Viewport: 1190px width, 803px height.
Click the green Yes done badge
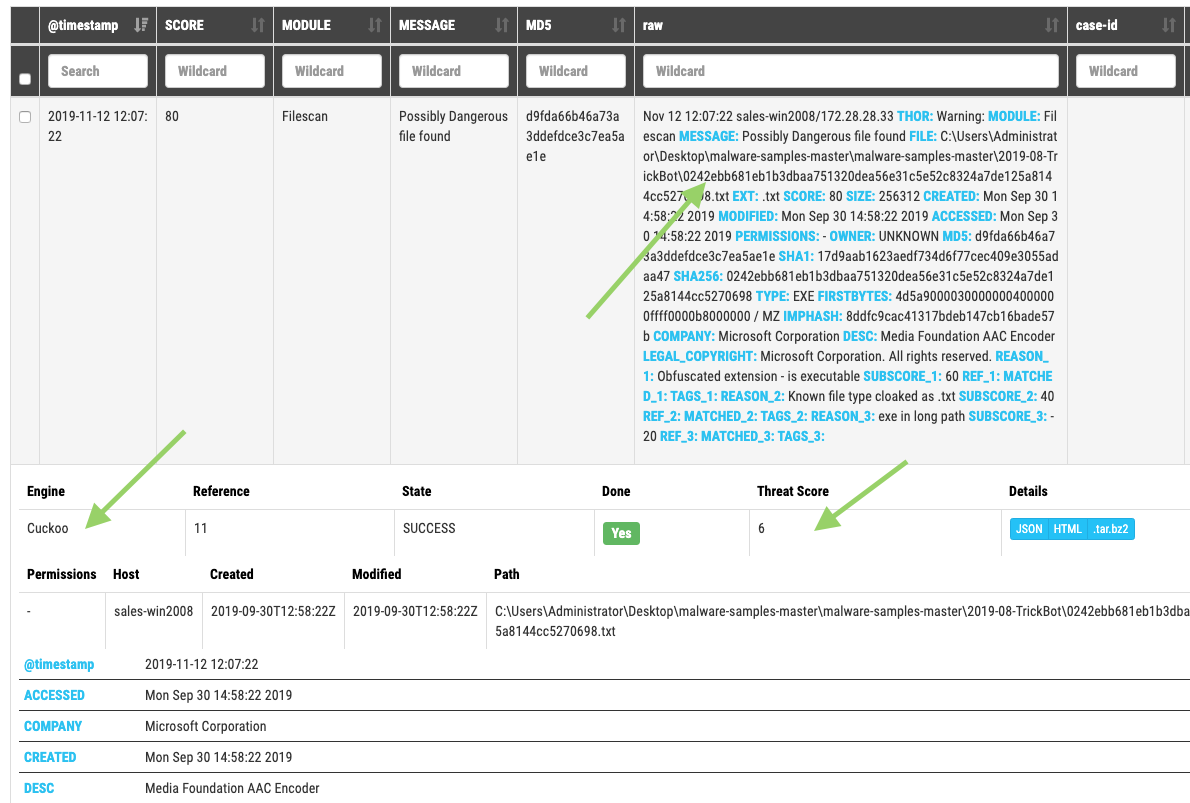[621, 533]
